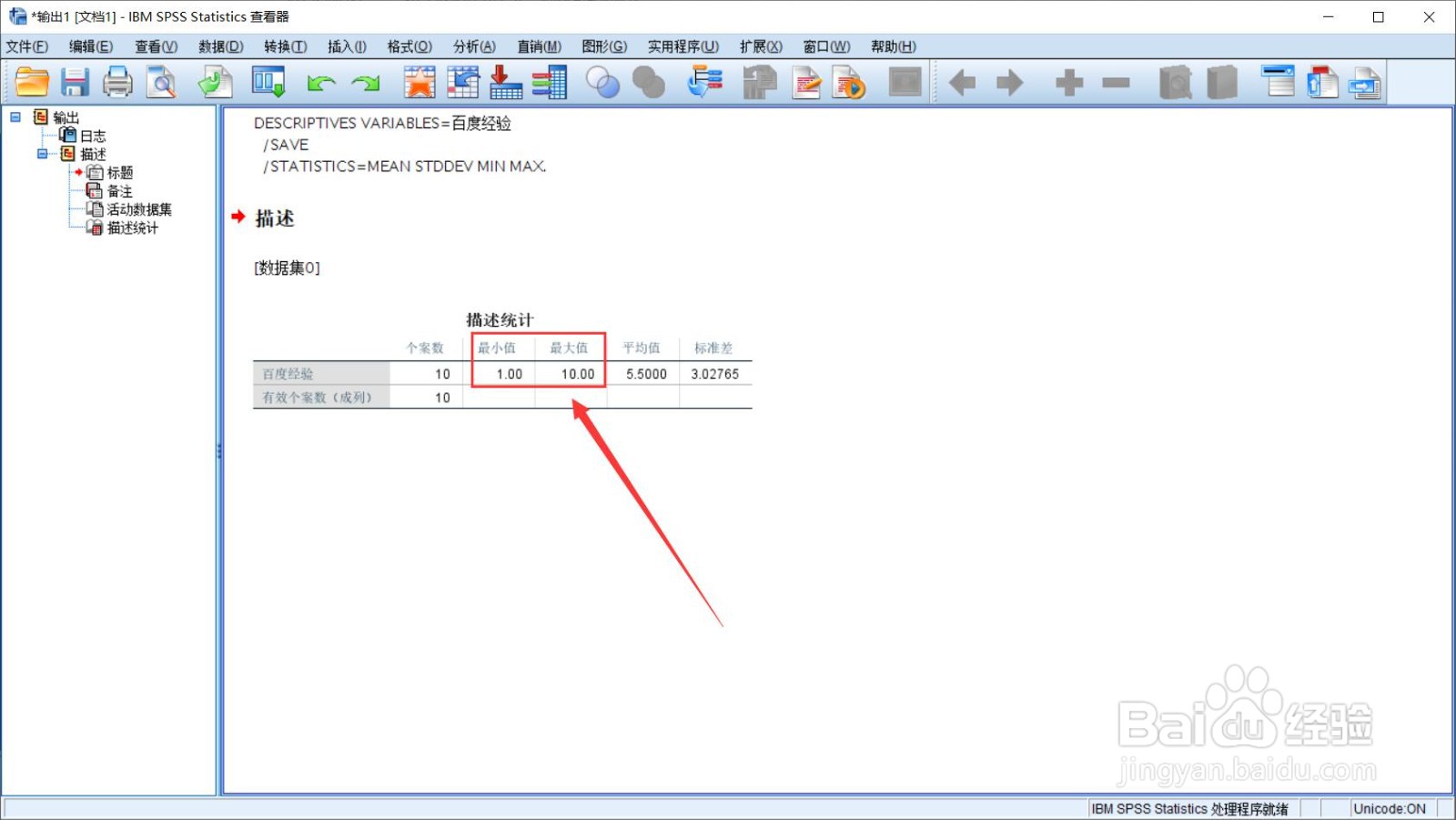This screenshot has height=820, width=1456.
Task: Open the 直销(M) menu
Action: click(540, 46)
